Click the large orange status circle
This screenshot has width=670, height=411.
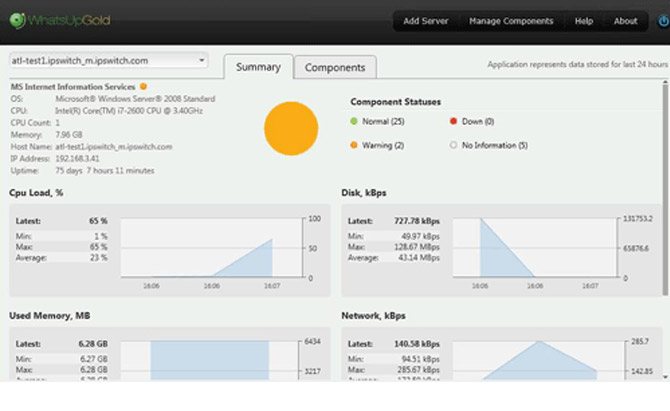pos(291,128)
